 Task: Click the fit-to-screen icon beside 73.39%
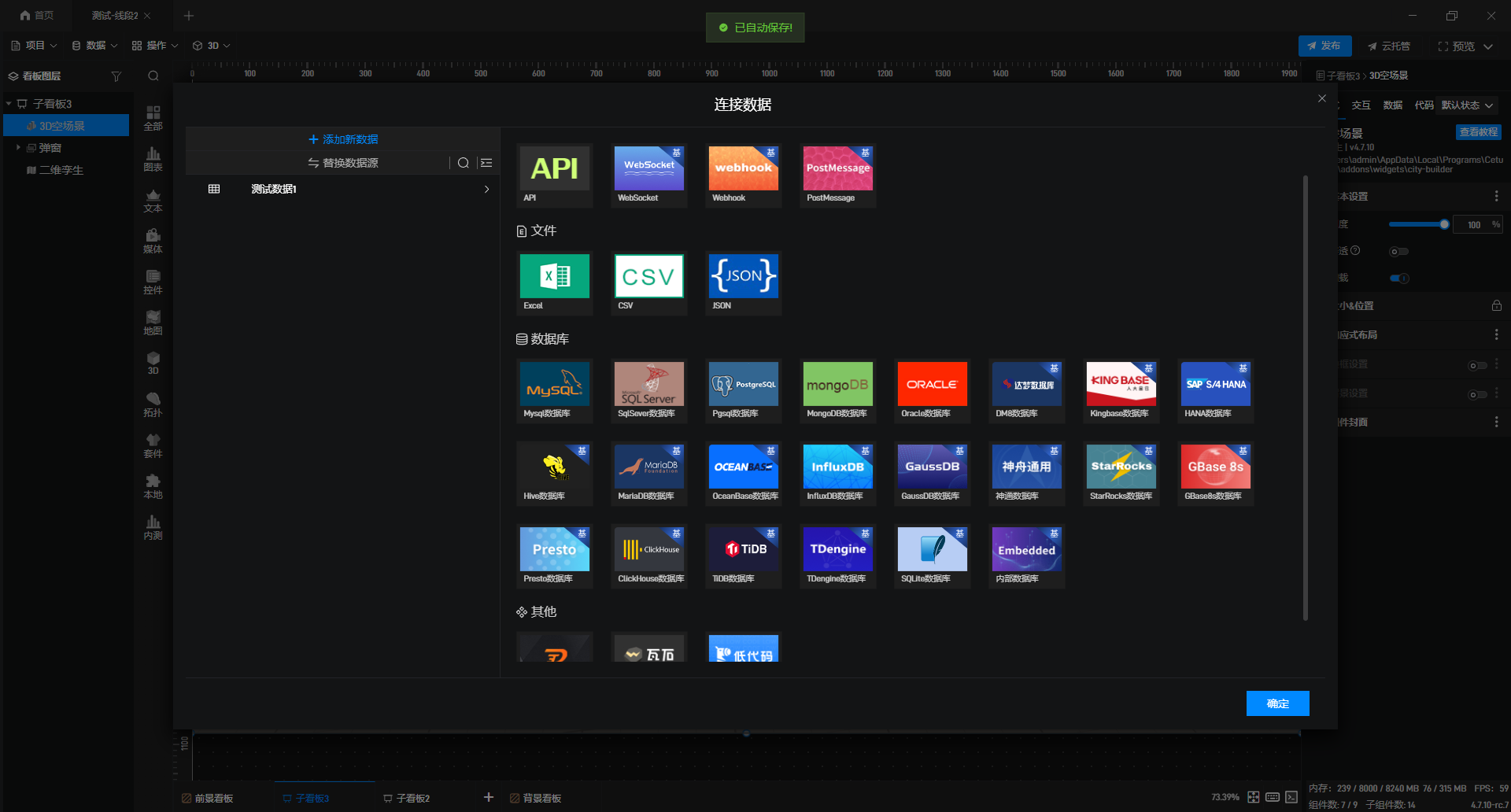point(1254,797)
